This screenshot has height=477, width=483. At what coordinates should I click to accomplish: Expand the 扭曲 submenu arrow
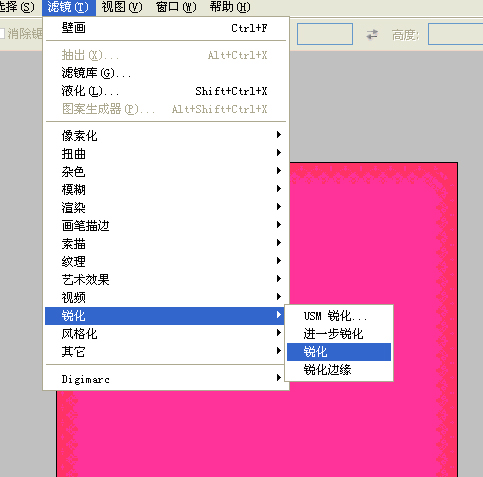279,153
